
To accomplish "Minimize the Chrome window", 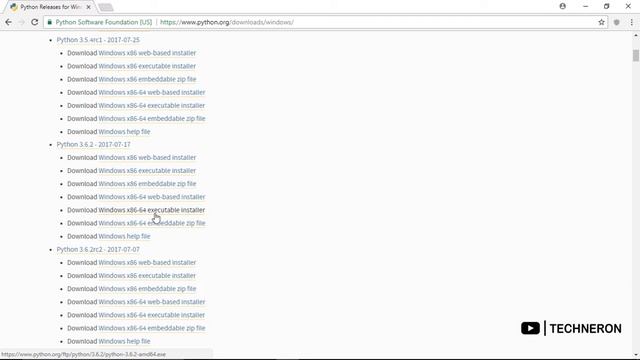I will pos(585,6).
